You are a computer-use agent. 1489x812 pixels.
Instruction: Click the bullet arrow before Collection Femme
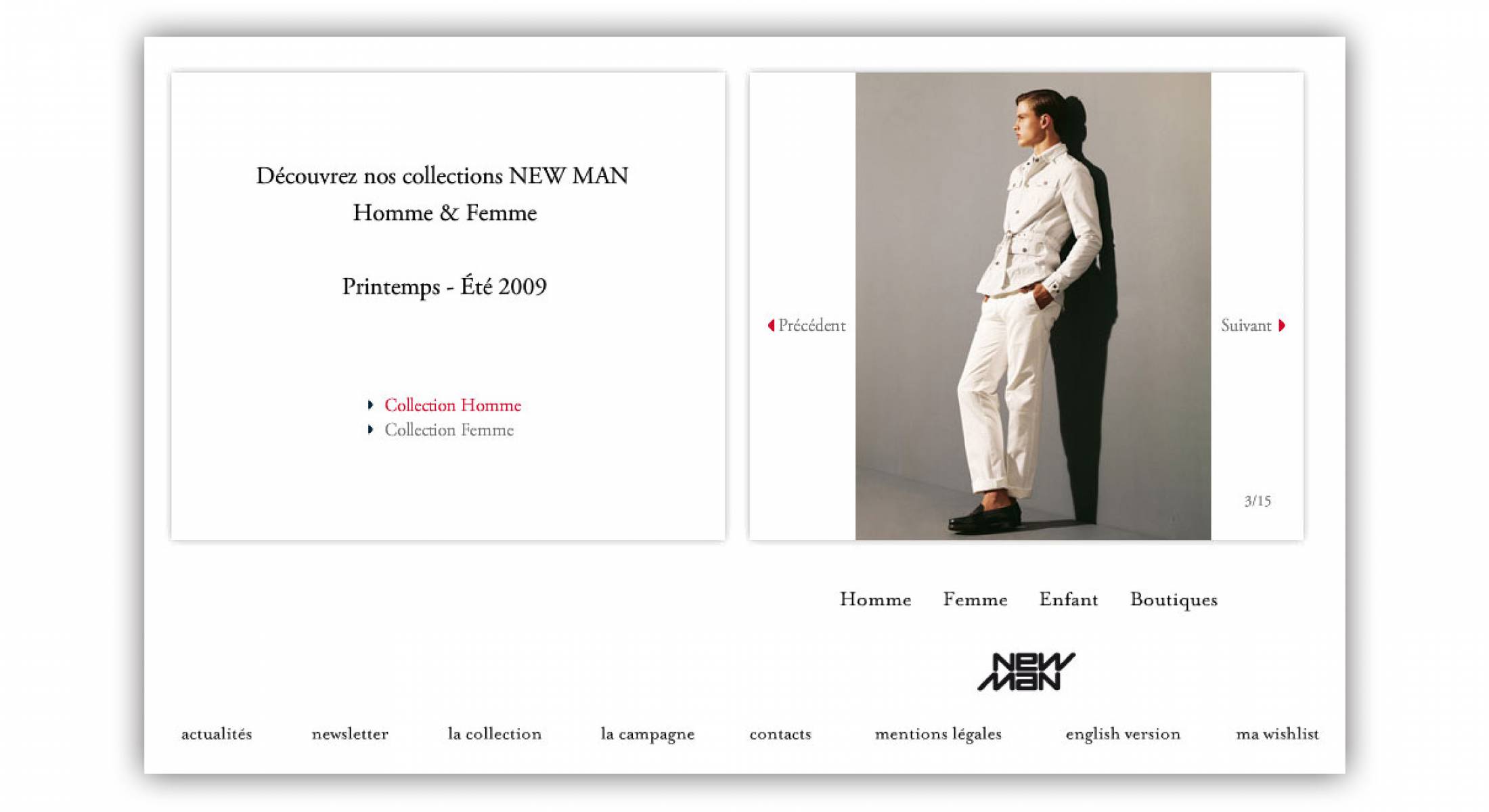tap(370, 430)
